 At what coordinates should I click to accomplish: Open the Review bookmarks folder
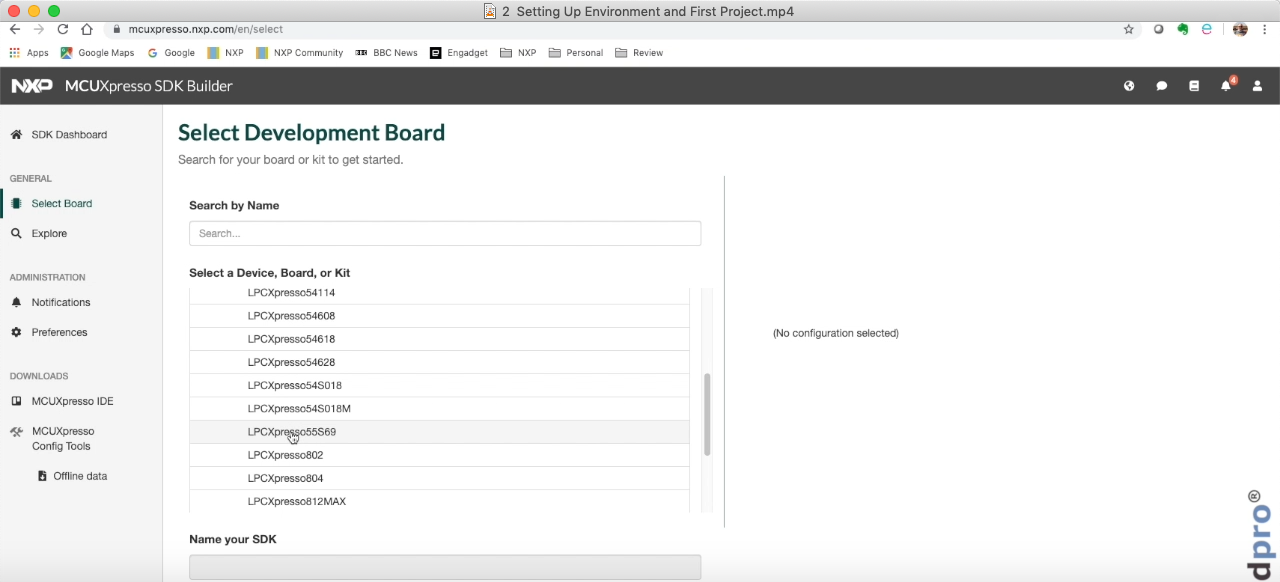click(647, 53)
